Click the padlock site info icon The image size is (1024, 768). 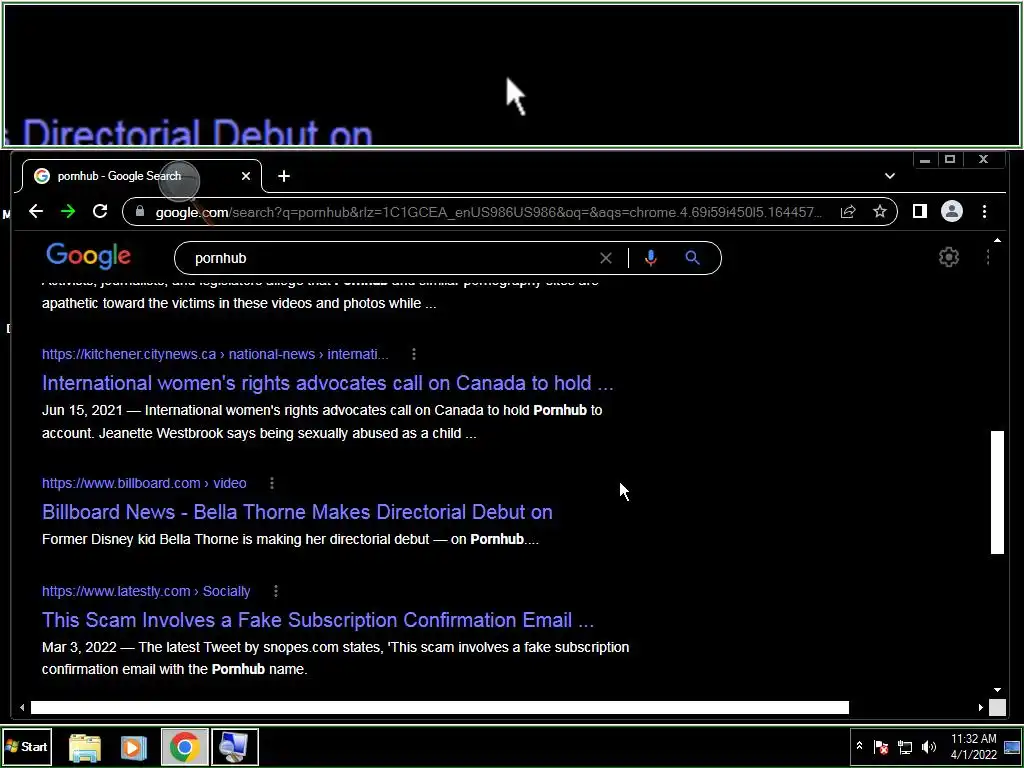point(139,212)
